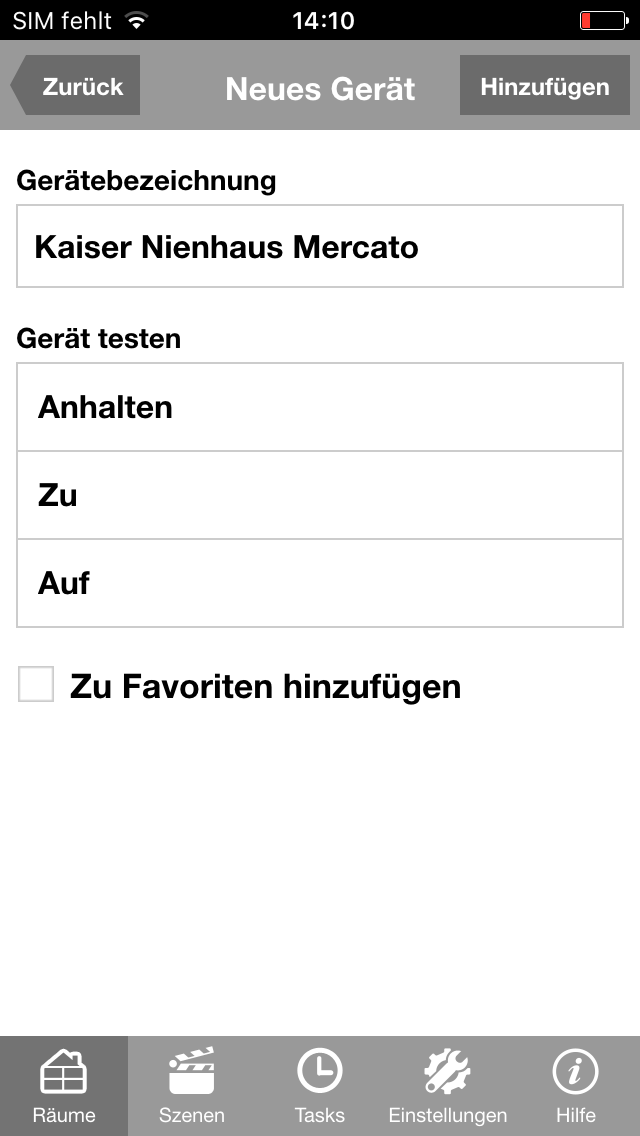Go back with the Zurück button

(76, 86)
